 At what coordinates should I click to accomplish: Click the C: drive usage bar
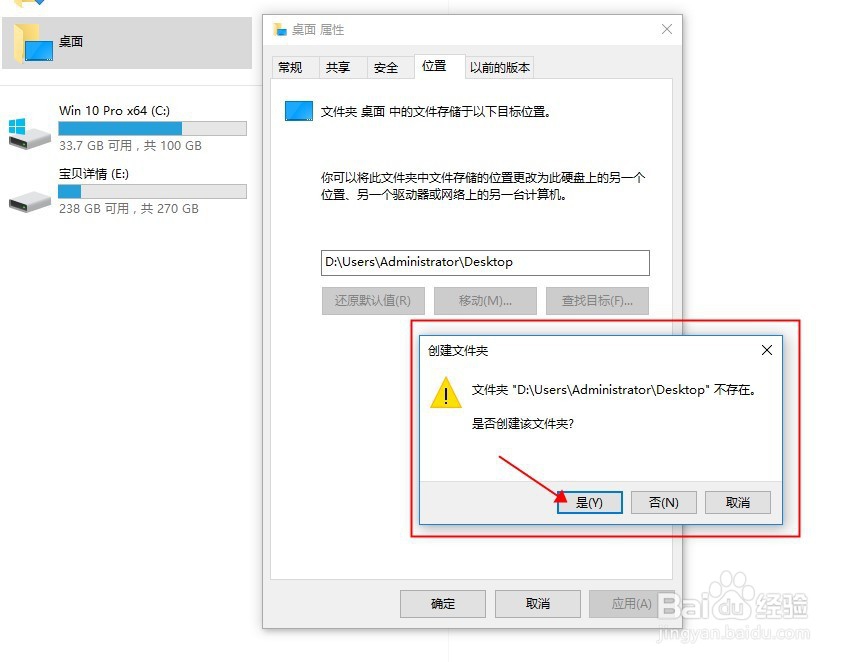click(x=152, y=128)
